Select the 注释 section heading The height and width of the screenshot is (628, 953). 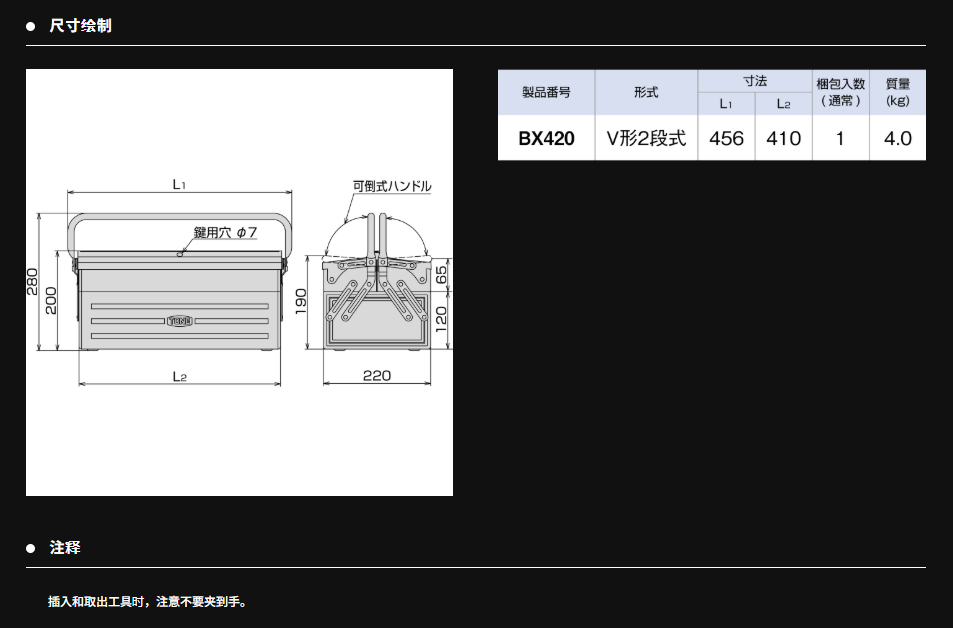point(65,548)
